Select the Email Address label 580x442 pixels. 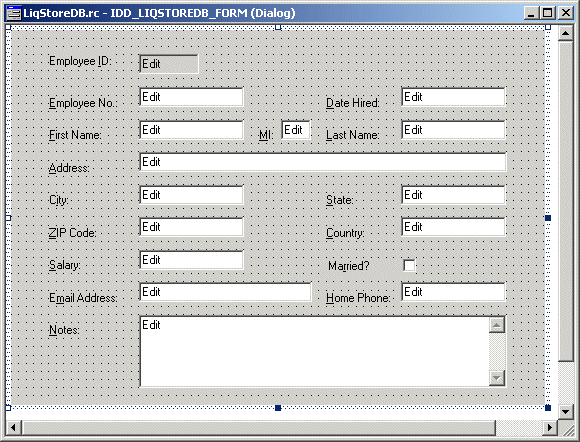click(x=83, y=298)
